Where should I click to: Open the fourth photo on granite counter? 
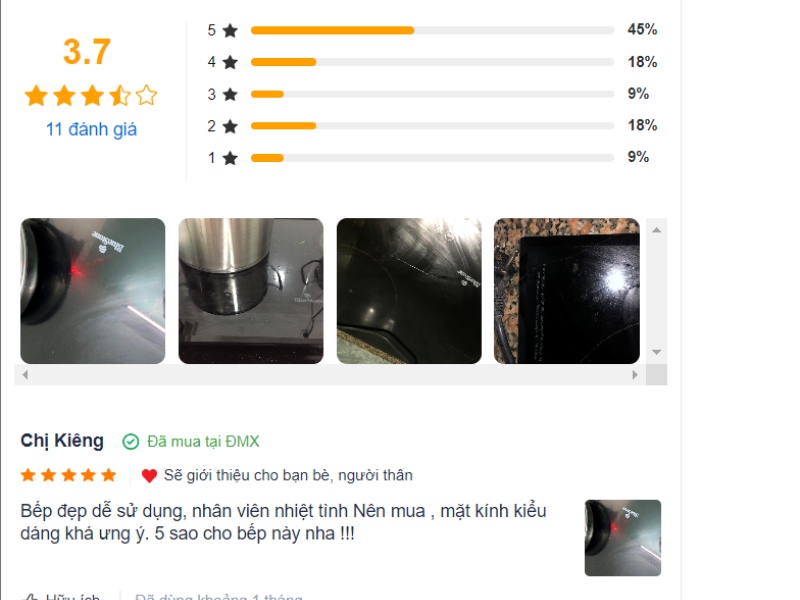point(567,291)
